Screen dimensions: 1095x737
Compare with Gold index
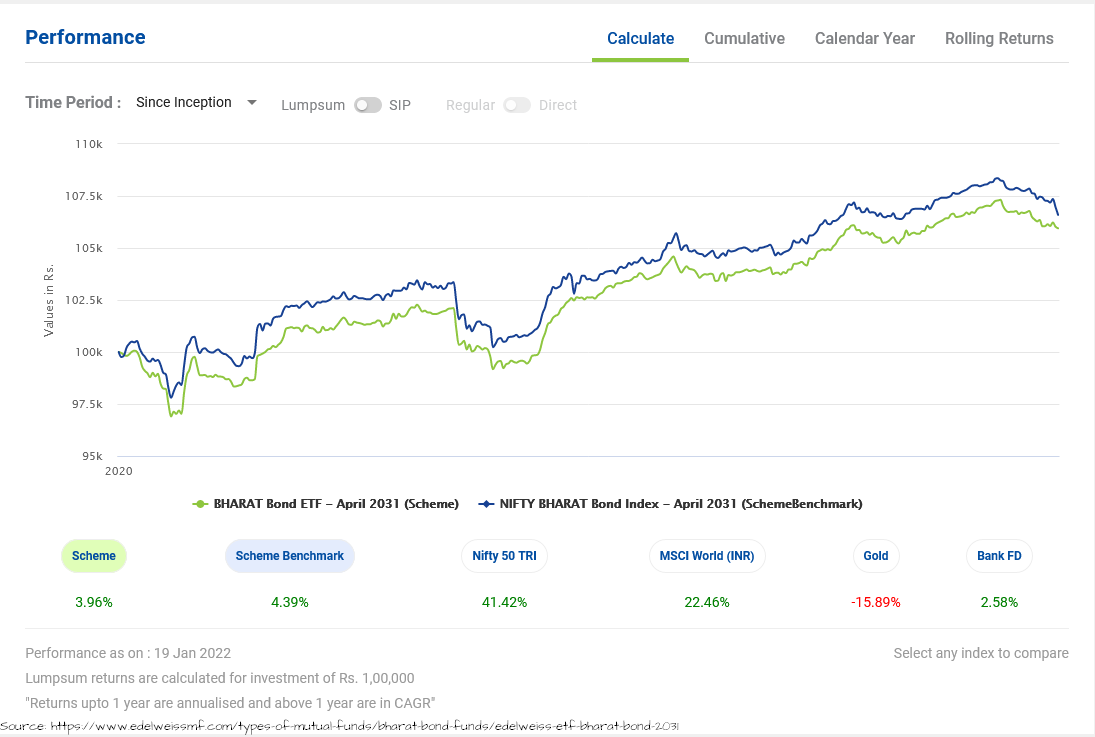coord(876,556)
